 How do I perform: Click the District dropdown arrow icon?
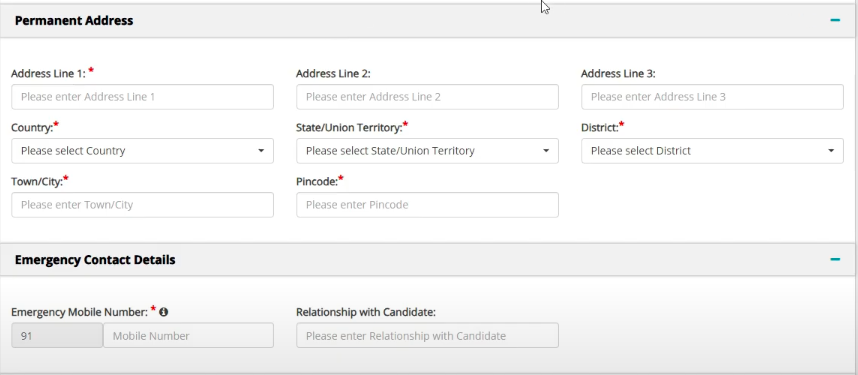831,151
